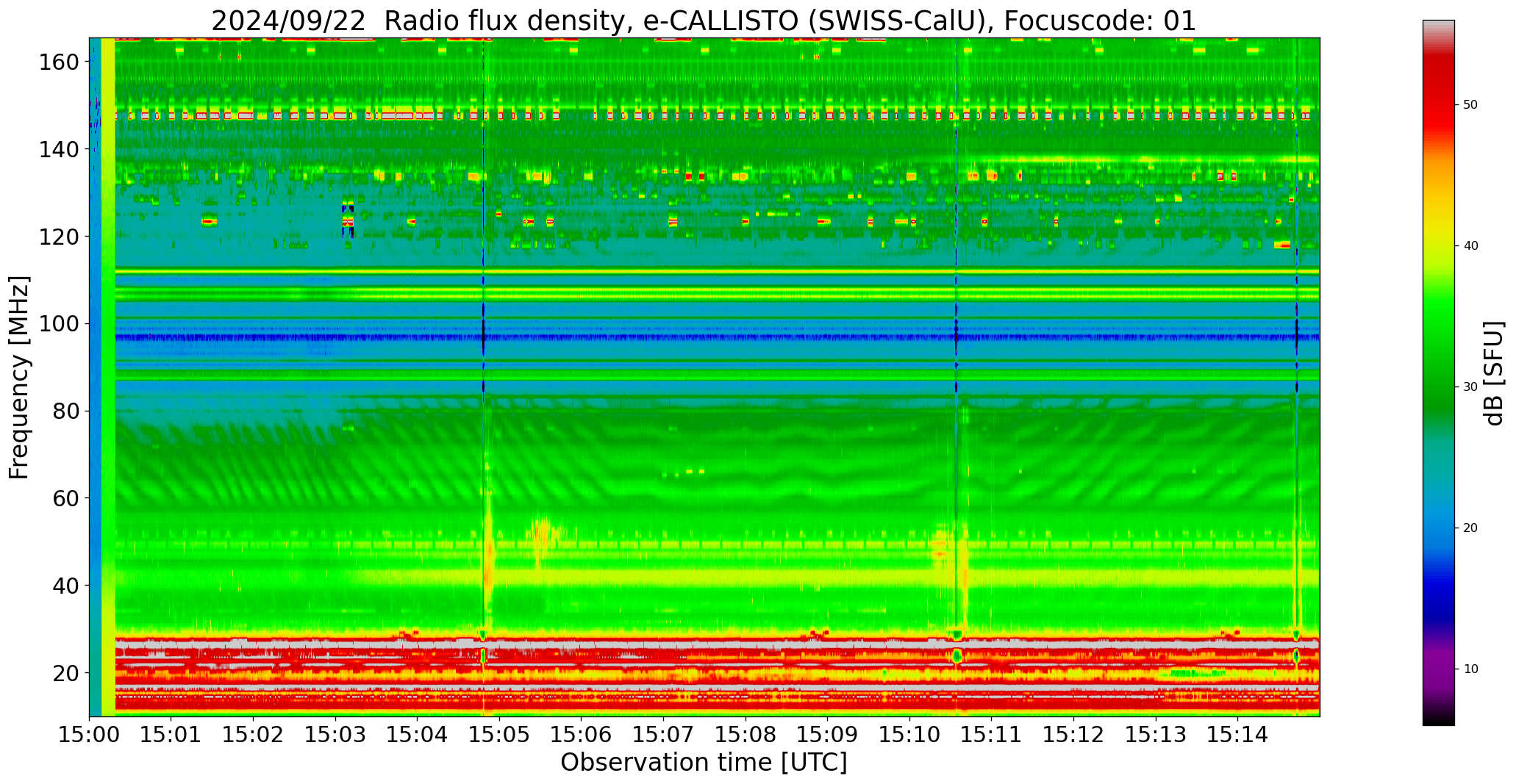Click the dark blue band at 97 MHz
This screenshot has height=784, width=1516.
[x=717, y=337]
